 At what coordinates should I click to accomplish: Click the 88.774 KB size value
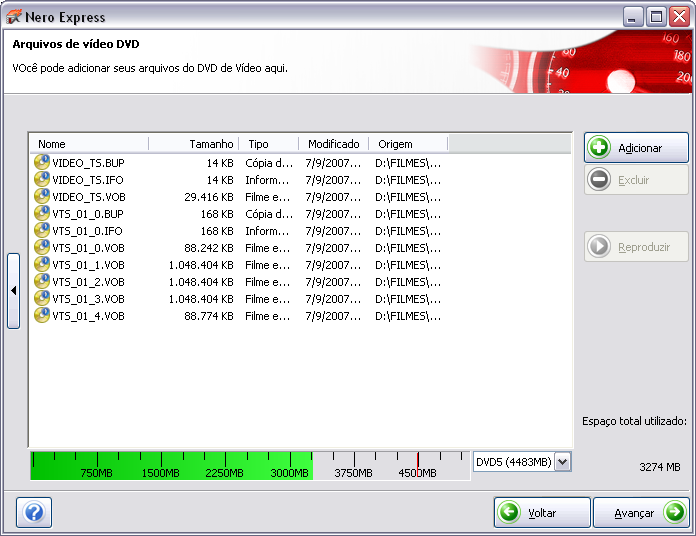(209, 316)
